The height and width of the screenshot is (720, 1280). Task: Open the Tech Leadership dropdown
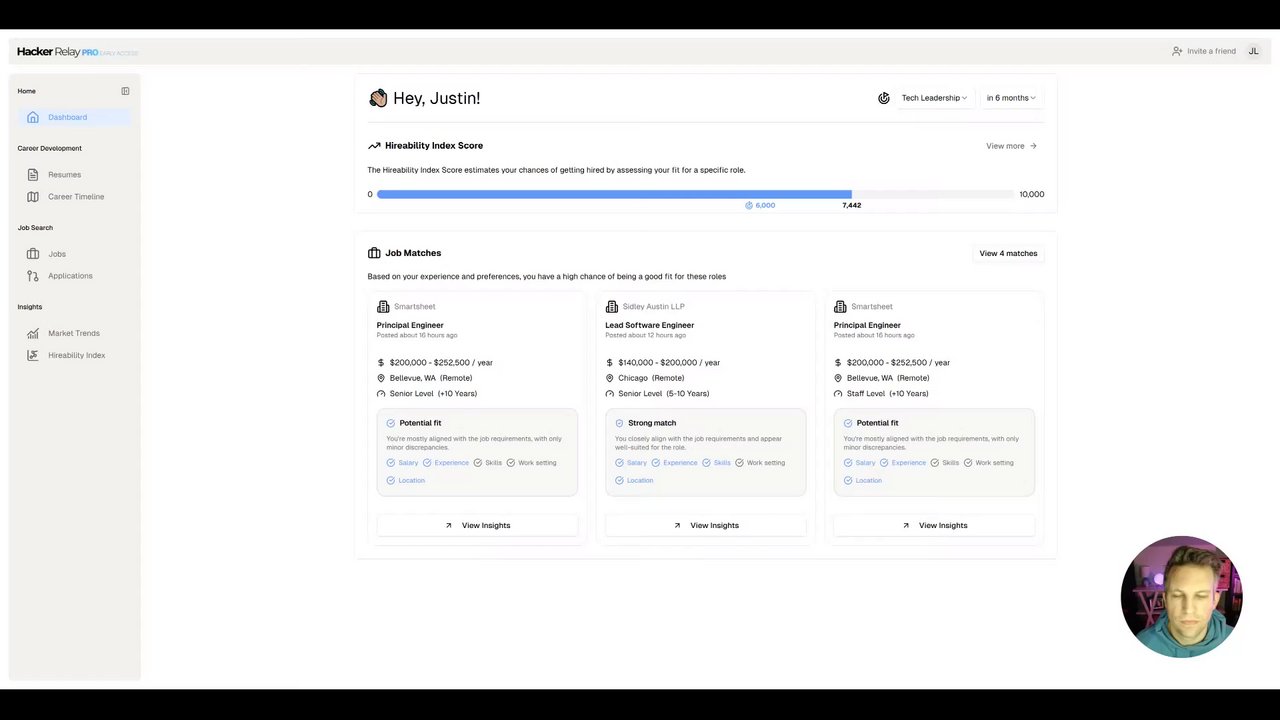pos(934,98)
